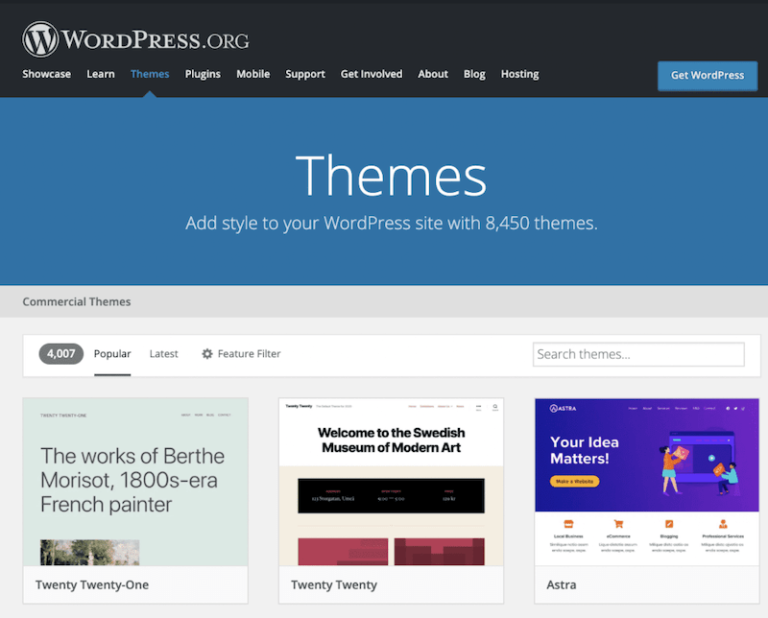The image size is (768, 618).
Task: Click the Professional Services icon in Astra preview
Action: point(723,524)
